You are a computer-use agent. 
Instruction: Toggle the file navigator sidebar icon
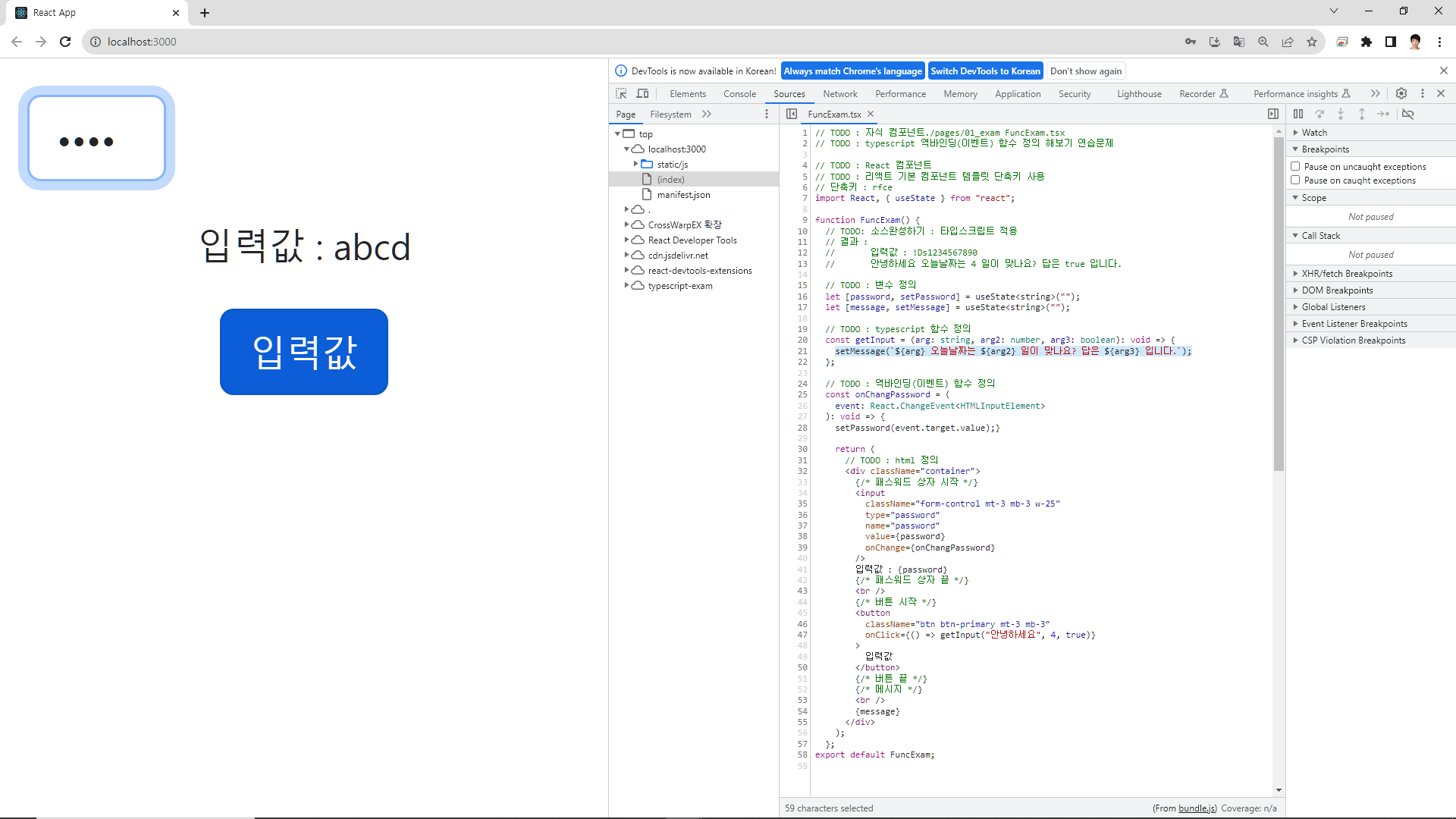pyautogui.click(x=792, y=114)
